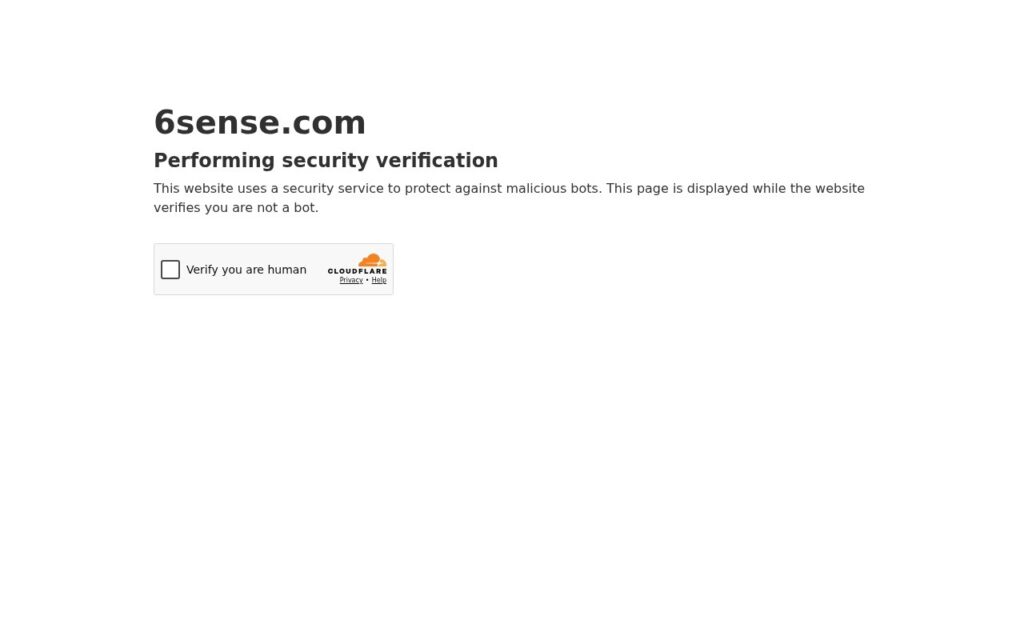Open the Help link in the widget

[x=379, y=280]
